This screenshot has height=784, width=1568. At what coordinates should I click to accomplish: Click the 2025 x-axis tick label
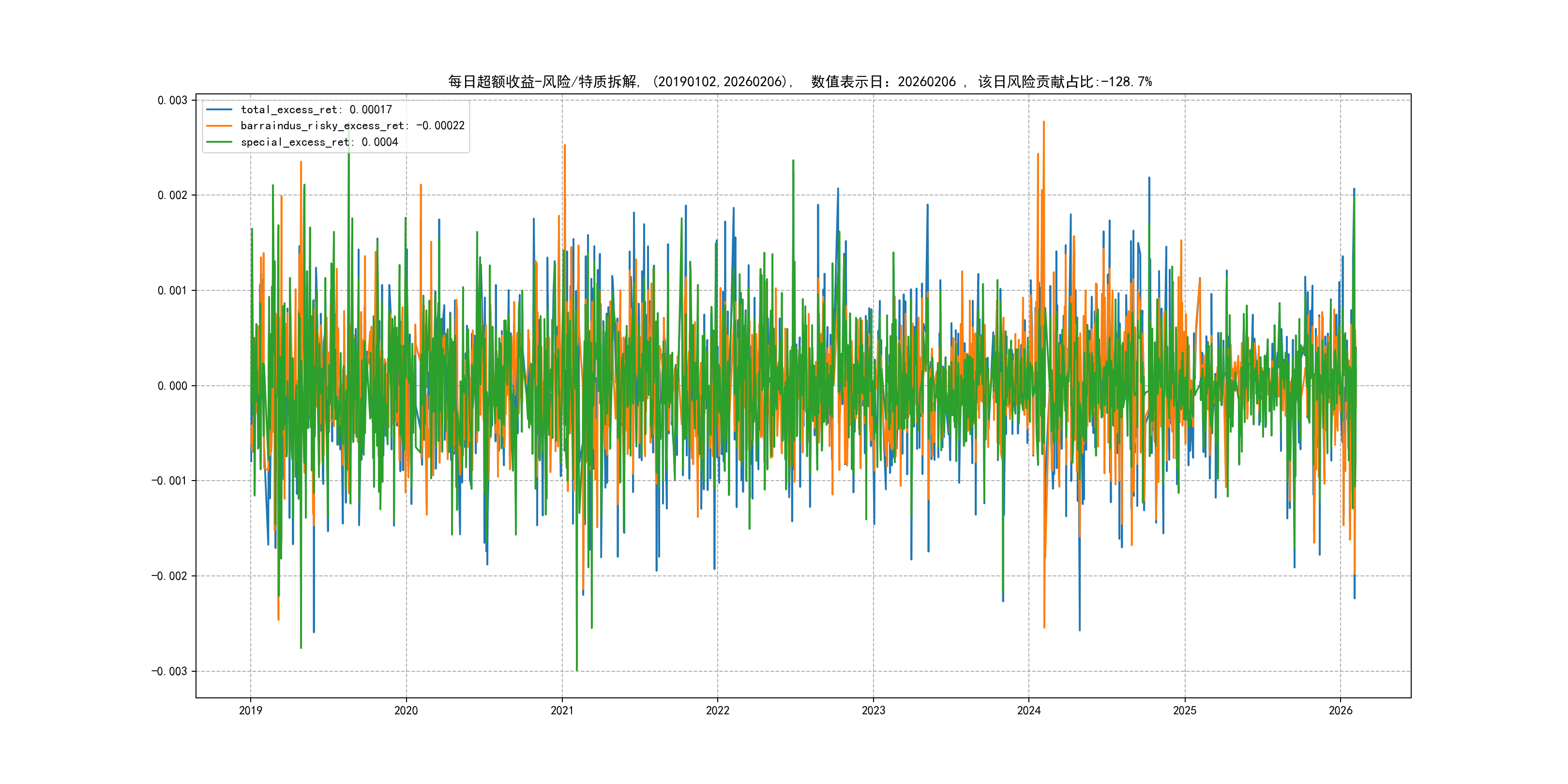[1185, 710]
